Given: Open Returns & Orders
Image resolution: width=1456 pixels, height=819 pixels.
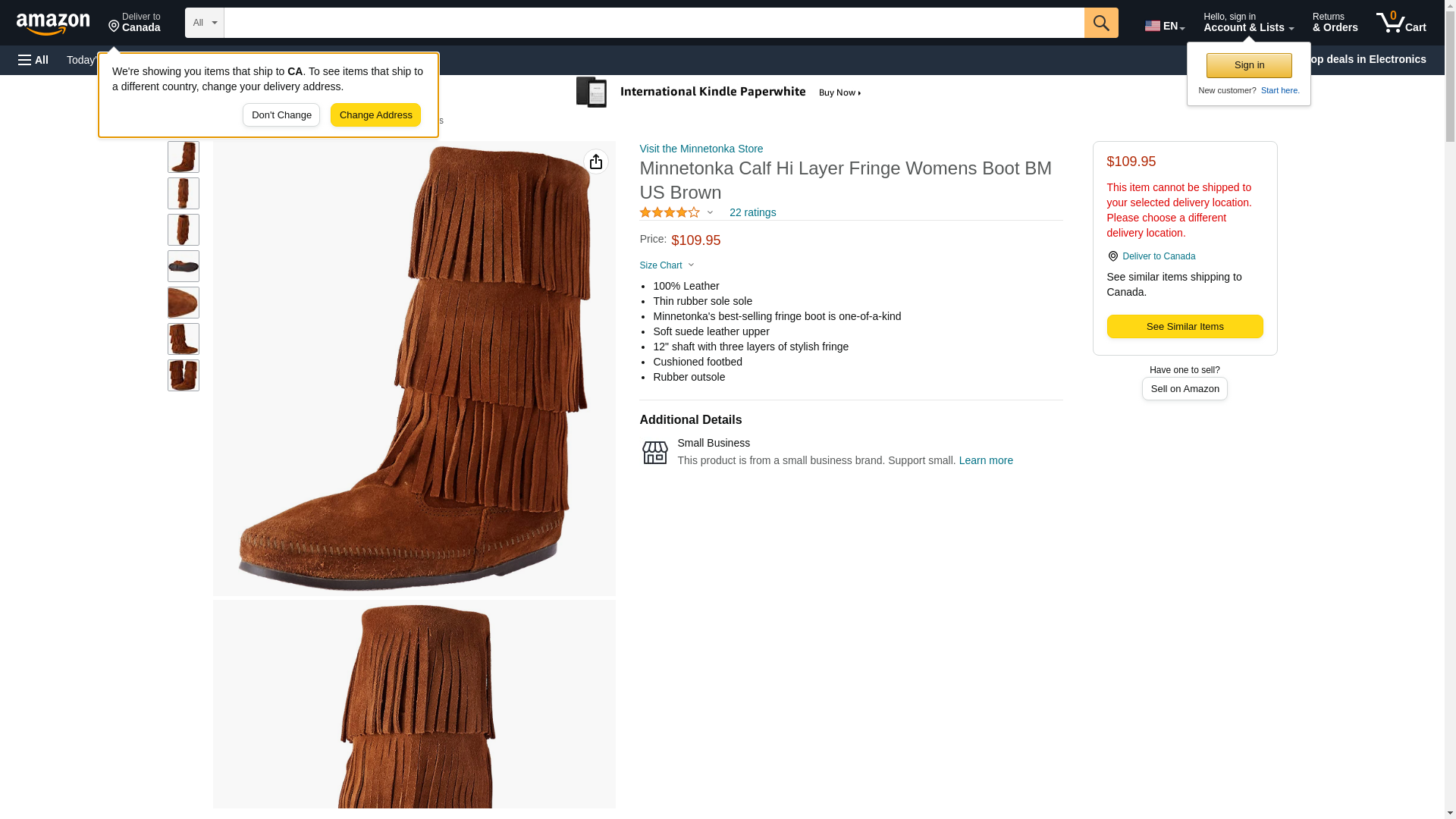Looking at the screenshot, I should pyautogui.click(x=1335, y=23).
